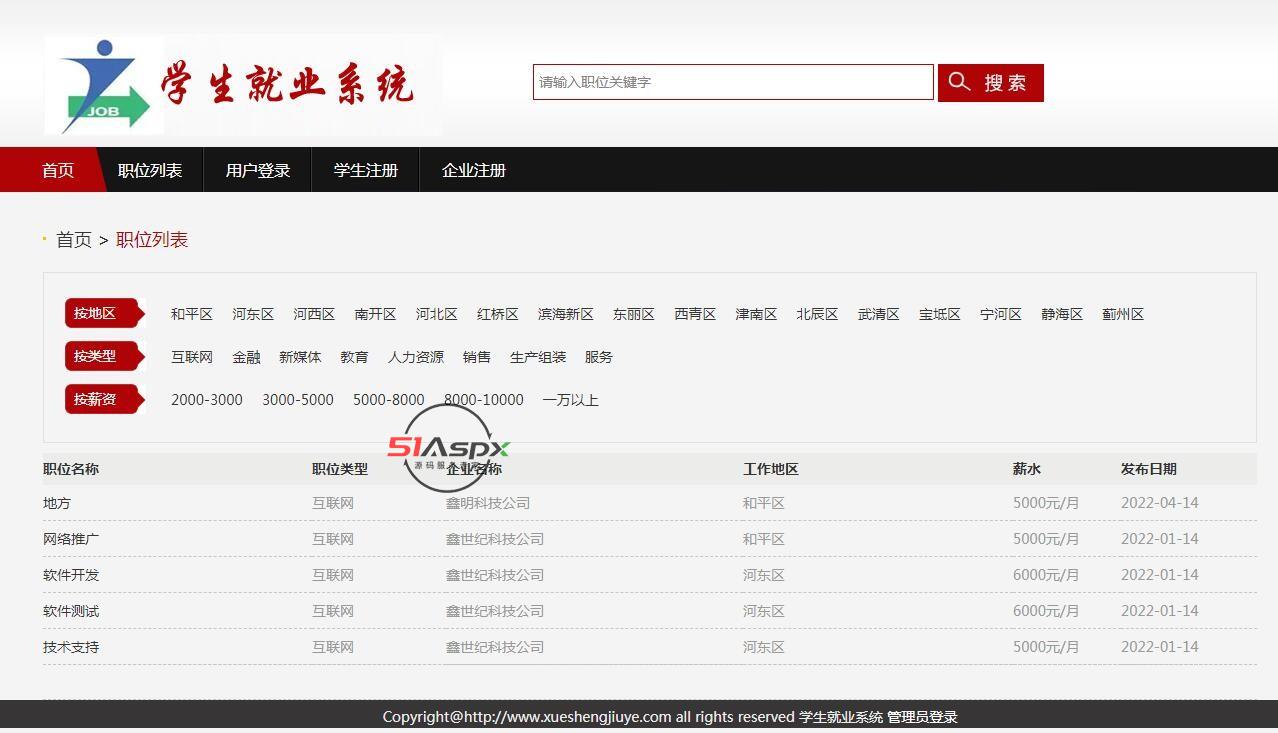
Task: Filter jobs by 互联网 type
Action: pos(192,357)
